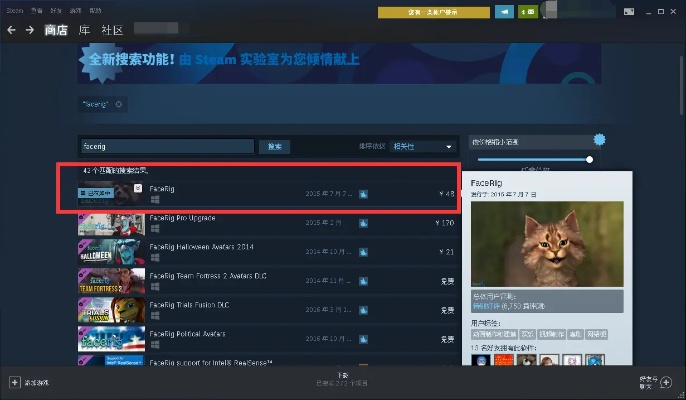Click Windows icon under Trials Fusion DLC

coord(154,316)
